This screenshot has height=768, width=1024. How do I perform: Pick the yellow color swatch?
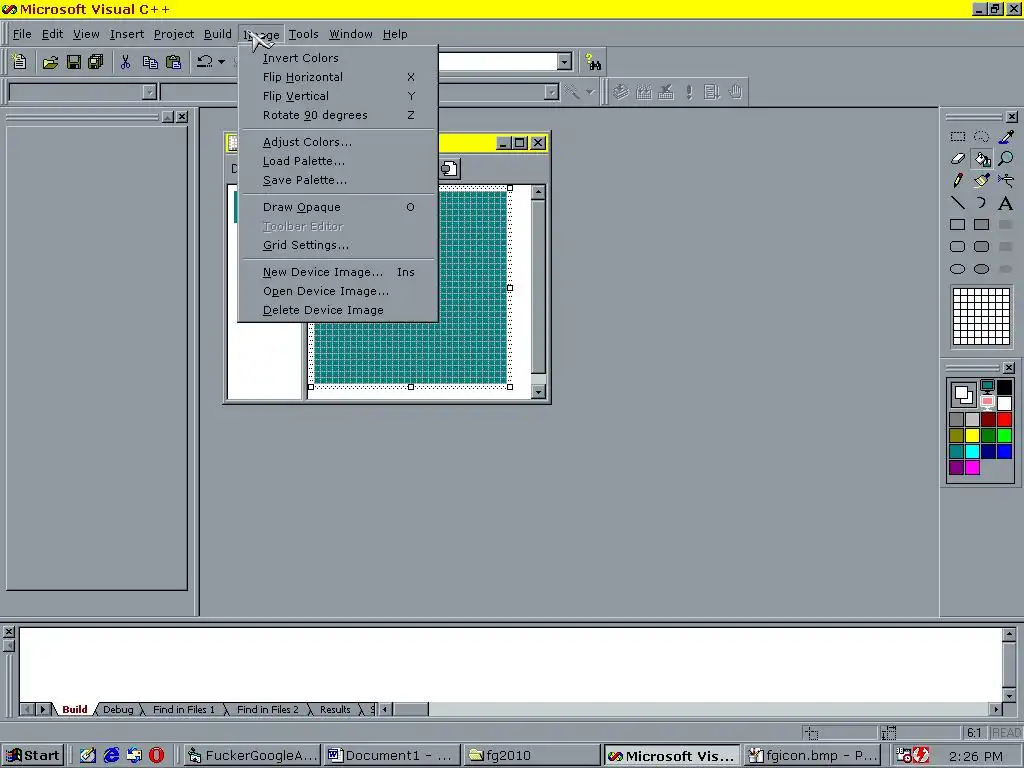click(972, 436)
